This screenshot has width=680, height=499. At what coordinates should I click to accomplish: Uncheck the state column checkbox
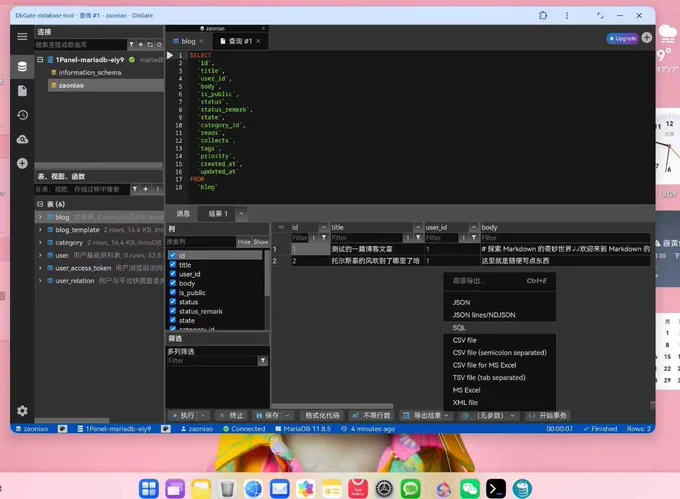(x=173, y=320)
